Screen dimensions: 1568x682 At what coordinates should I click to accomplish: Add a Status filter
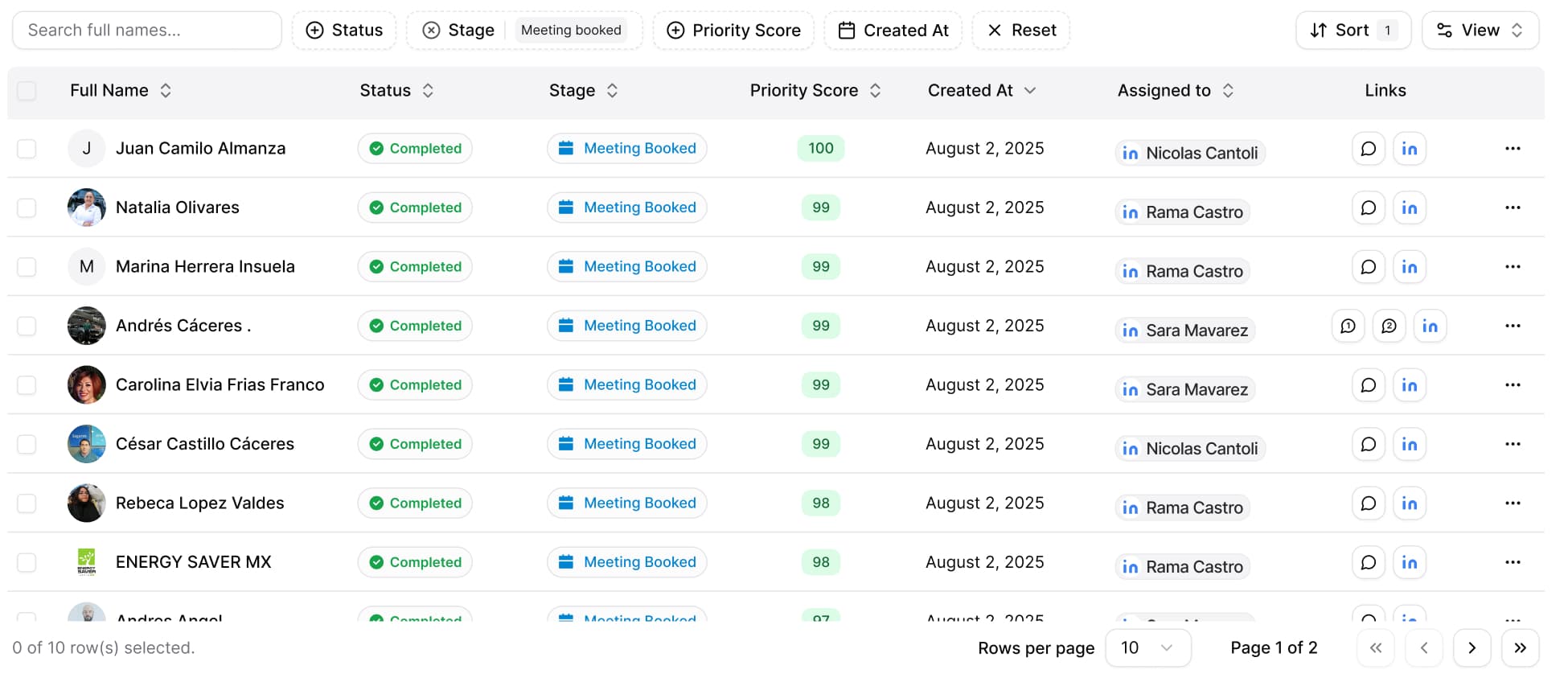(344, 31)
